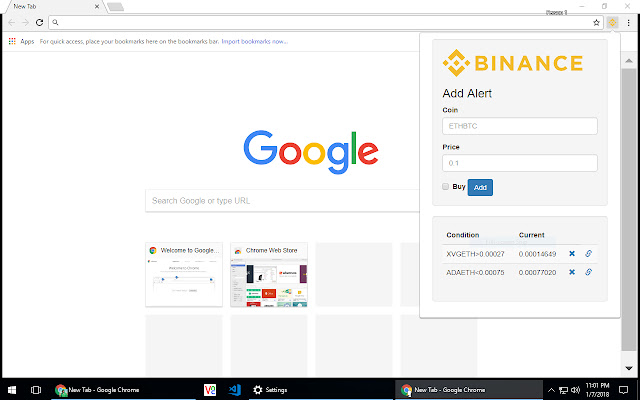Switch to active Chrome taskbar window
Image resolution: width=640 pixels, height=400 pixels.
[469, 390]
